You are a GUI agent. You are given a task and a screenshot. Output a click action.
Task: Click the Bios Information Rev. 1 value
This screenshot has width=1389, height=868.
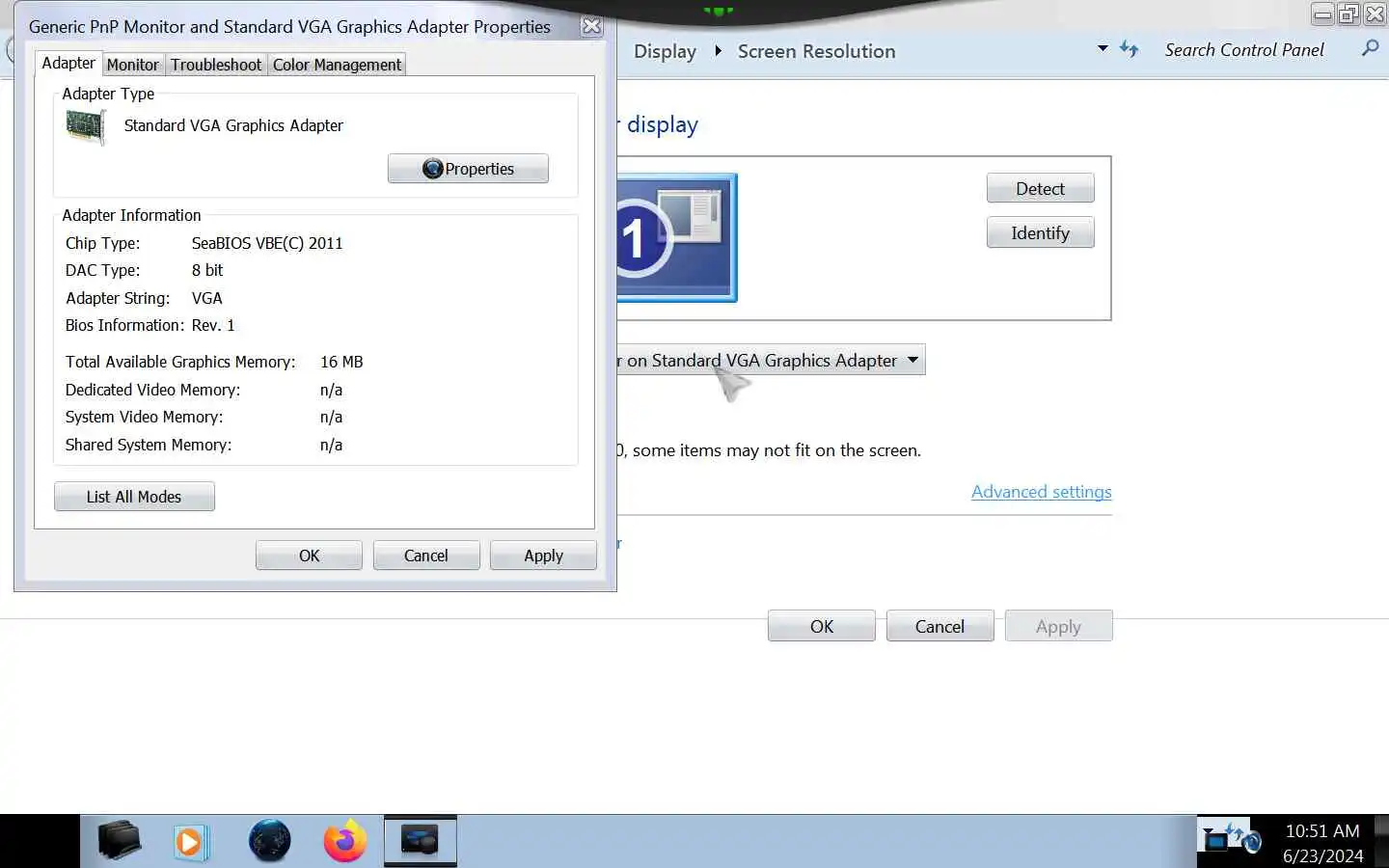click(x=213, y=325)
